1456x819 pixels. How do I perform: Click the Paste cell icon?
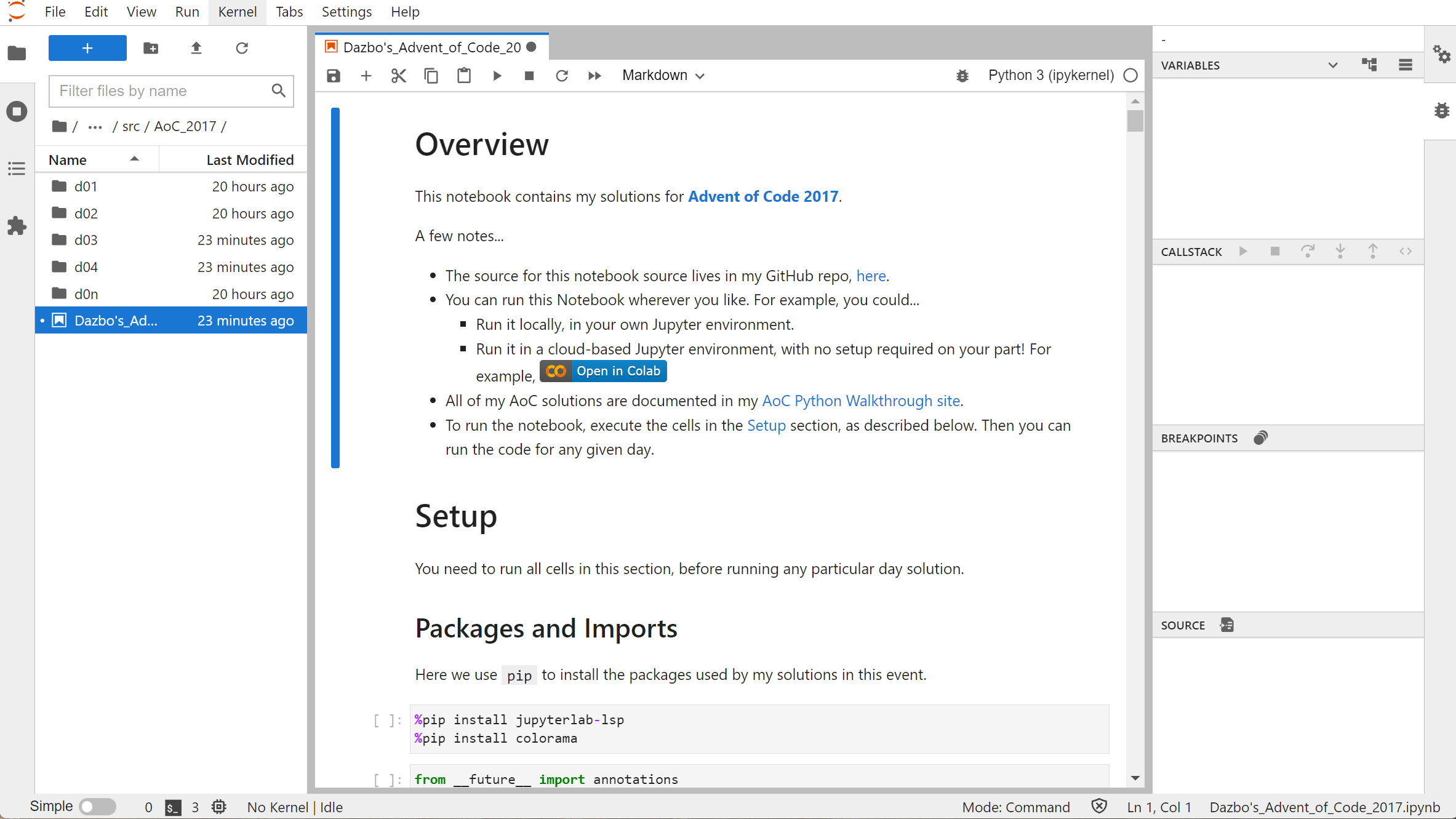(x=464, y=75)
